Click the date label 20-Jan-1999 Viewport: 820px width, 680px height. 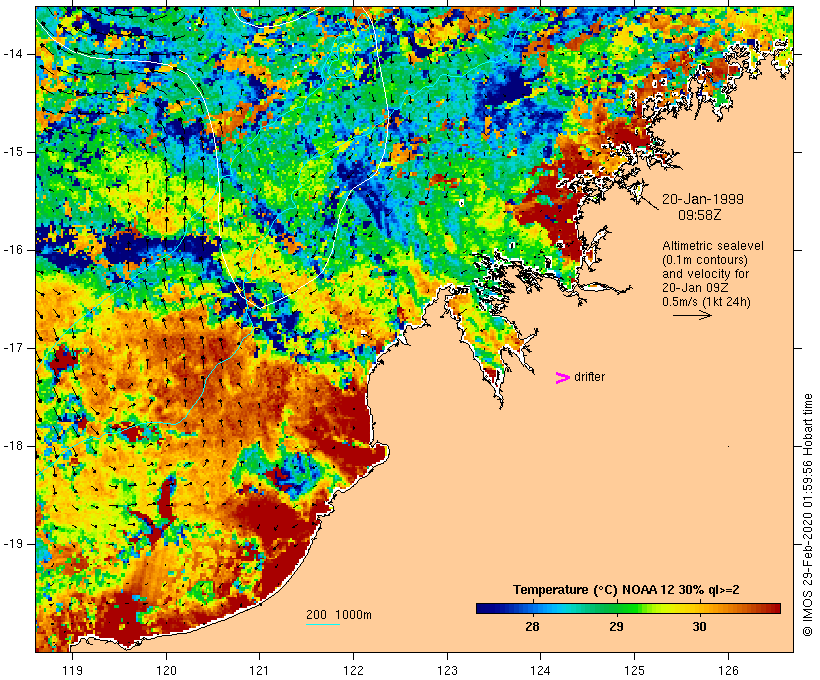point(703,199)
